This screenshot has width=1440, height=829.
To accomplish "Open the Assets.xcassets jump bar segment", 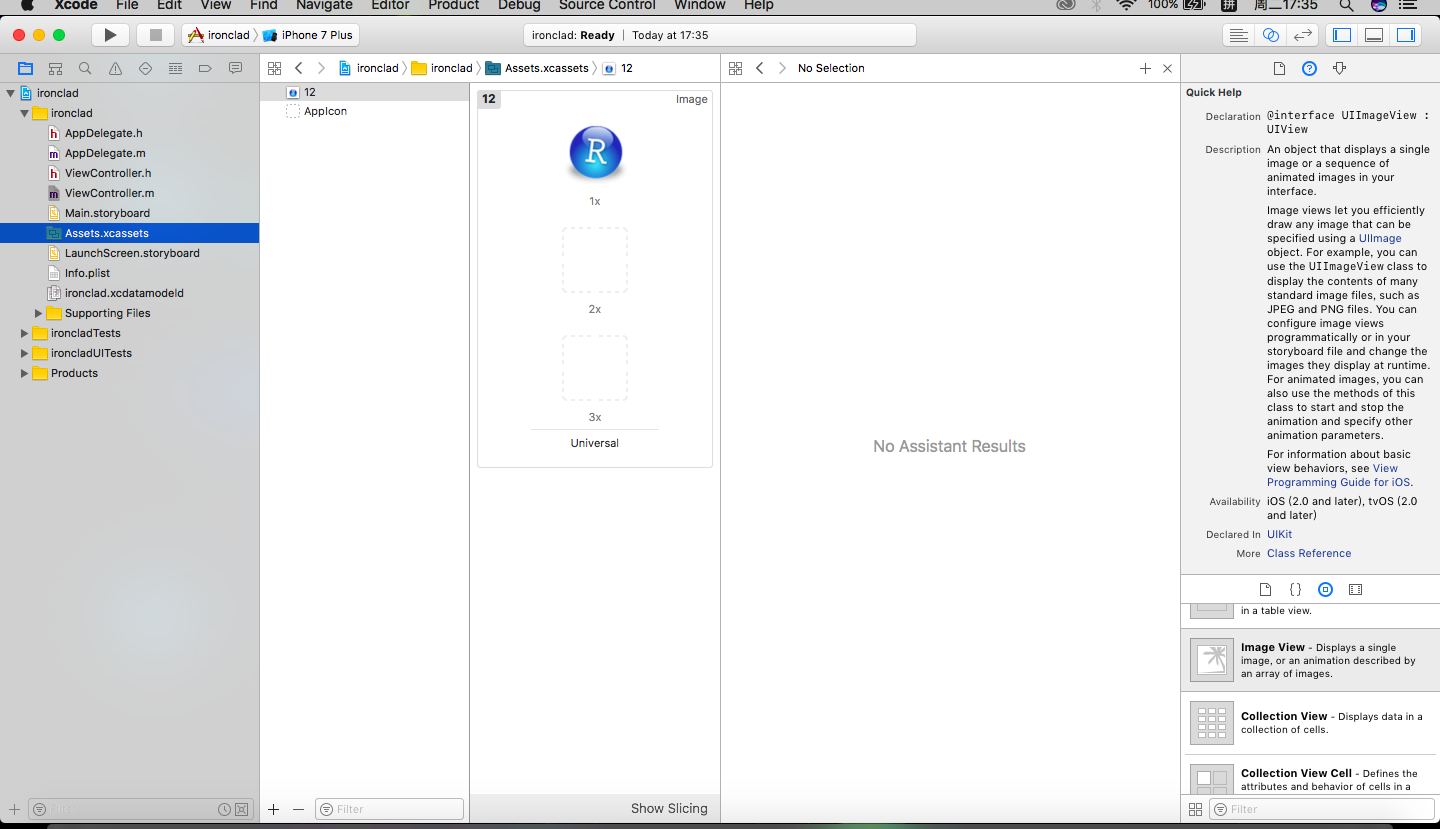I will tap(539, 68).
